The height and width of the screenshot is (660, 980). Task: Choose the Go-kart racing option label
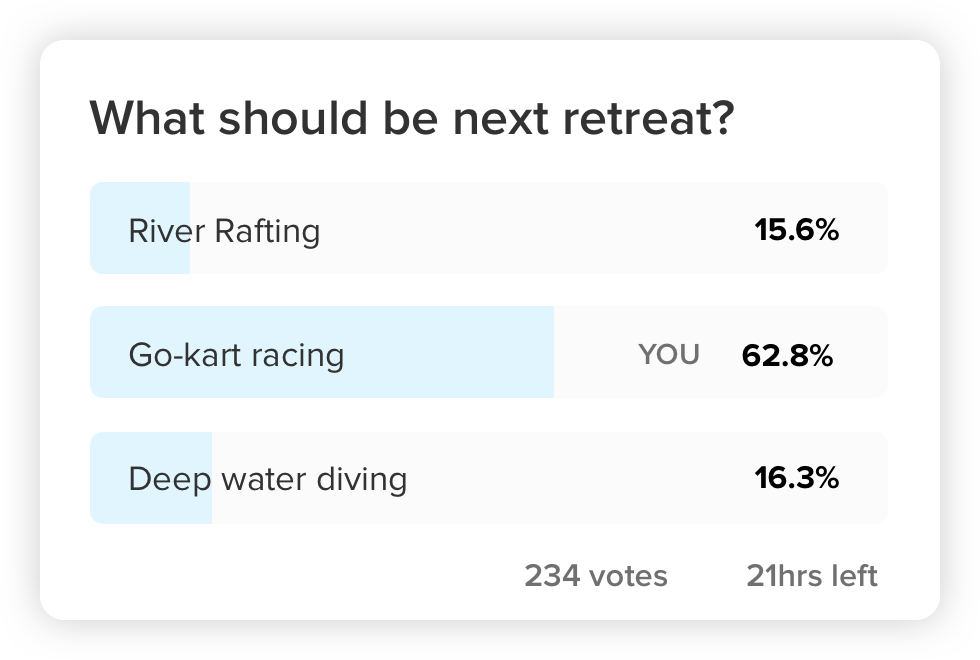(x=236, y=355)
